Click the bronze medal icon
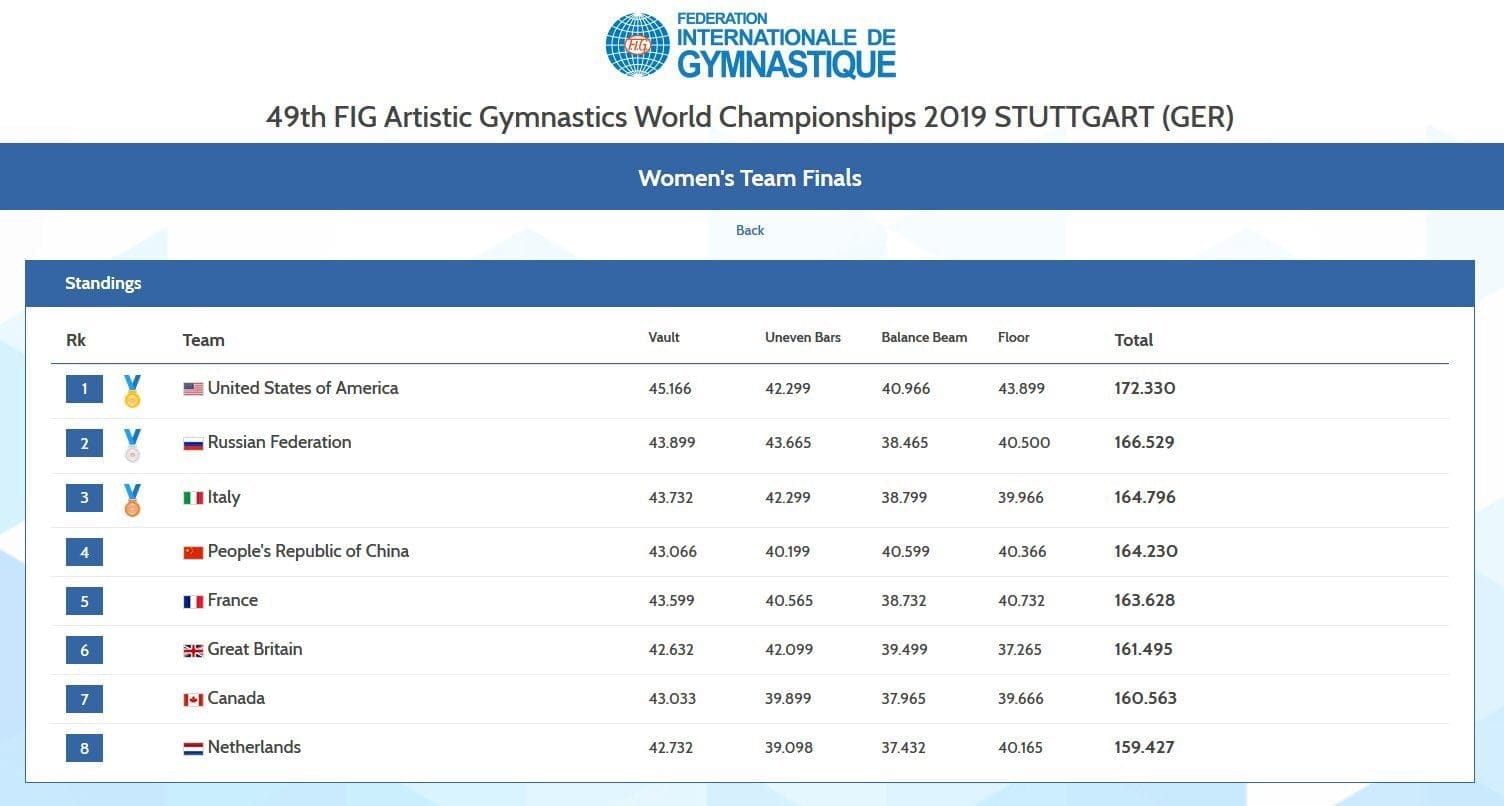The width and height of the screenshot is (1504, 806). (x=132, y=500)
